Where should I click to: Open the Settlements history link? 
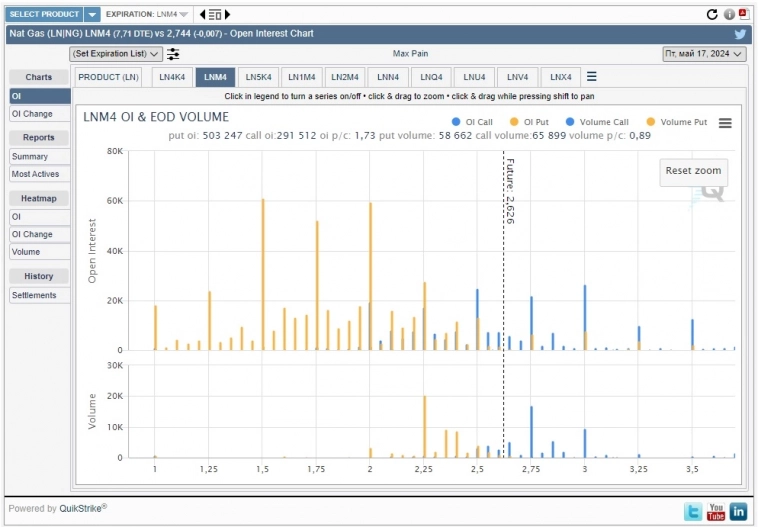(35, 296)
